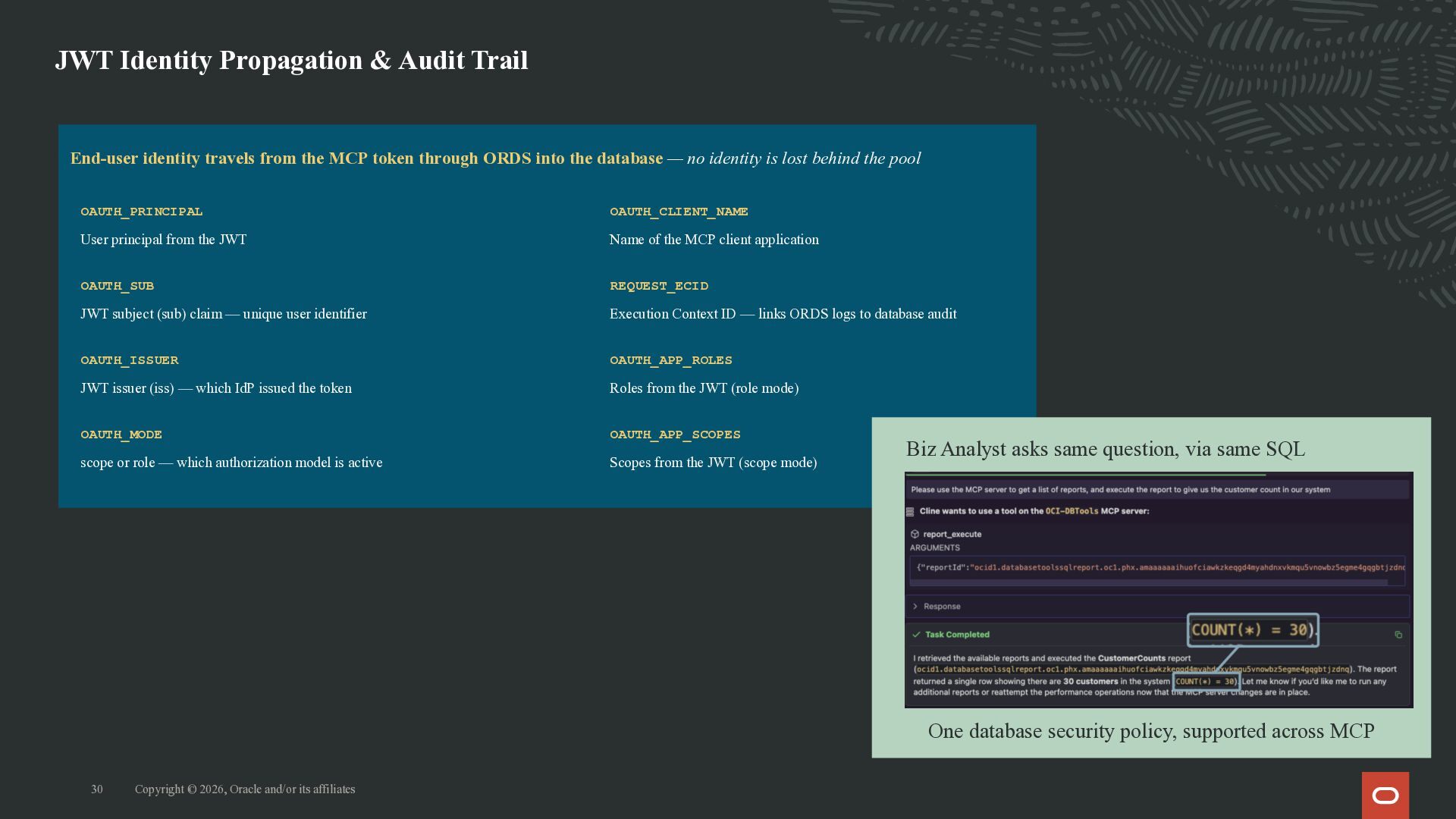The width and height of the screenshot is (1456, 819).
Task: Click 'Name of the MCP client application'
Action: click(714, 240)
